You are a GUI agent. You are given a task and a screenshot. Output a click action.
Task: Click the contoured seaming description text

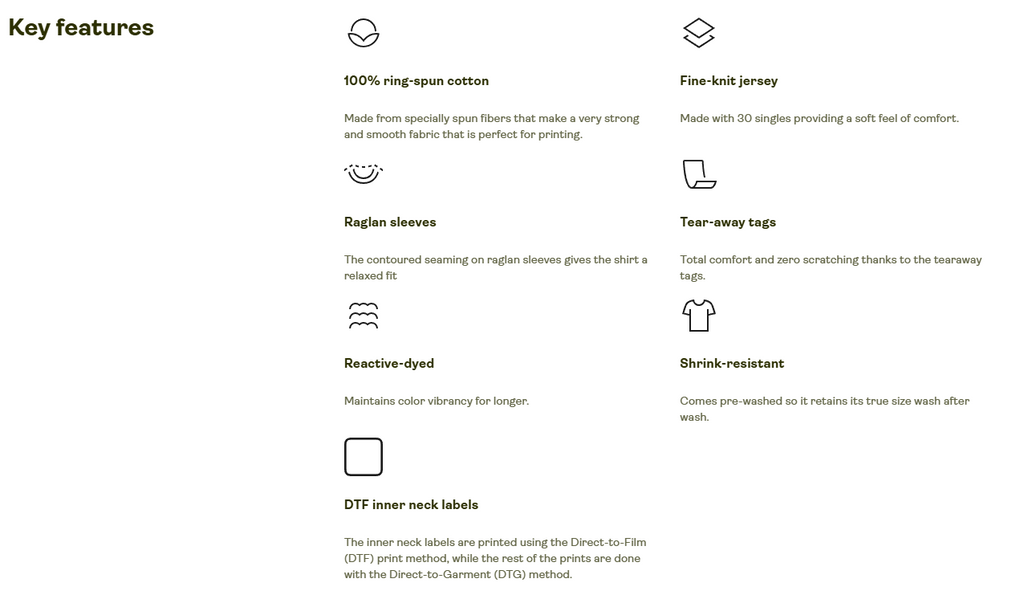[x=496, y=268]
